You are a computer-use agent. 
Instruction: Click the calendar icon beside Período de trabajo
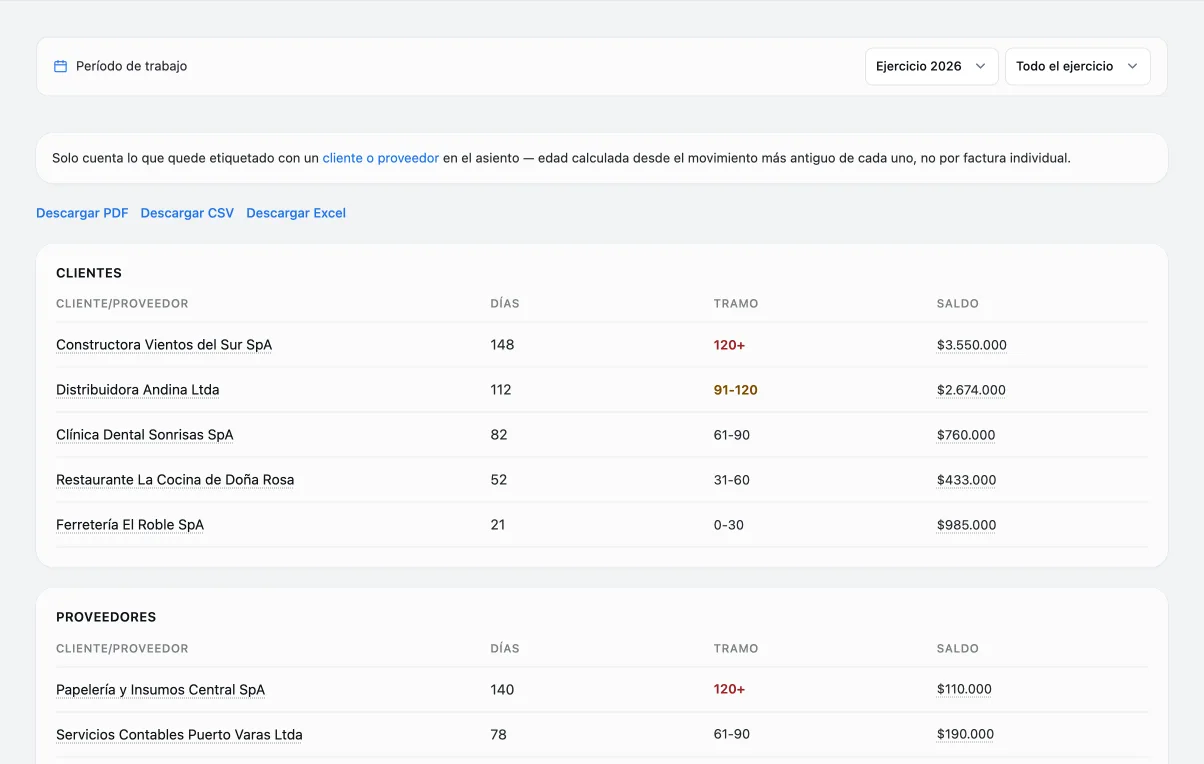(60, 66)
